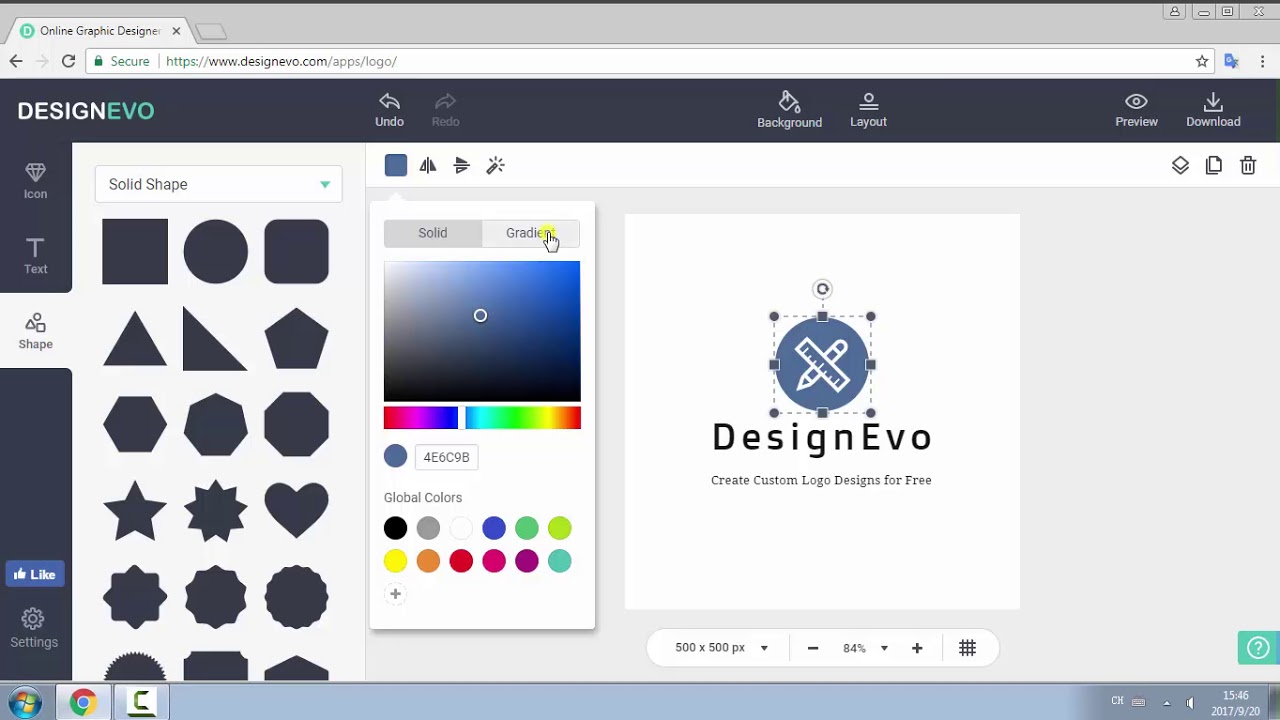The width and height of the screenshot is (1280, 720).
Task: Open the Solid Shape dropdown
Action: pos(218,184)
